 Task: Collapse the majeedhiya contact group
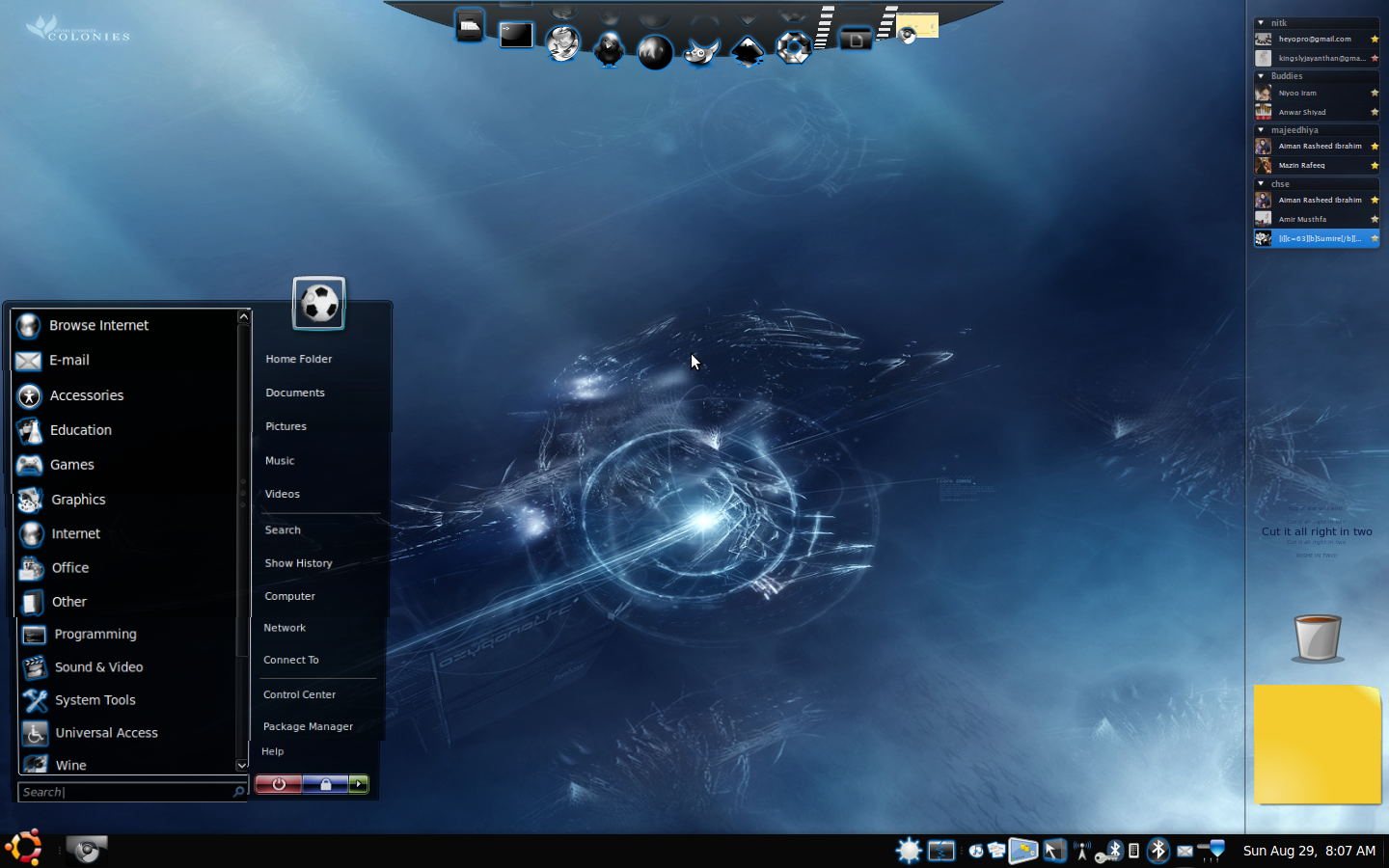(x=1261, y=130)
